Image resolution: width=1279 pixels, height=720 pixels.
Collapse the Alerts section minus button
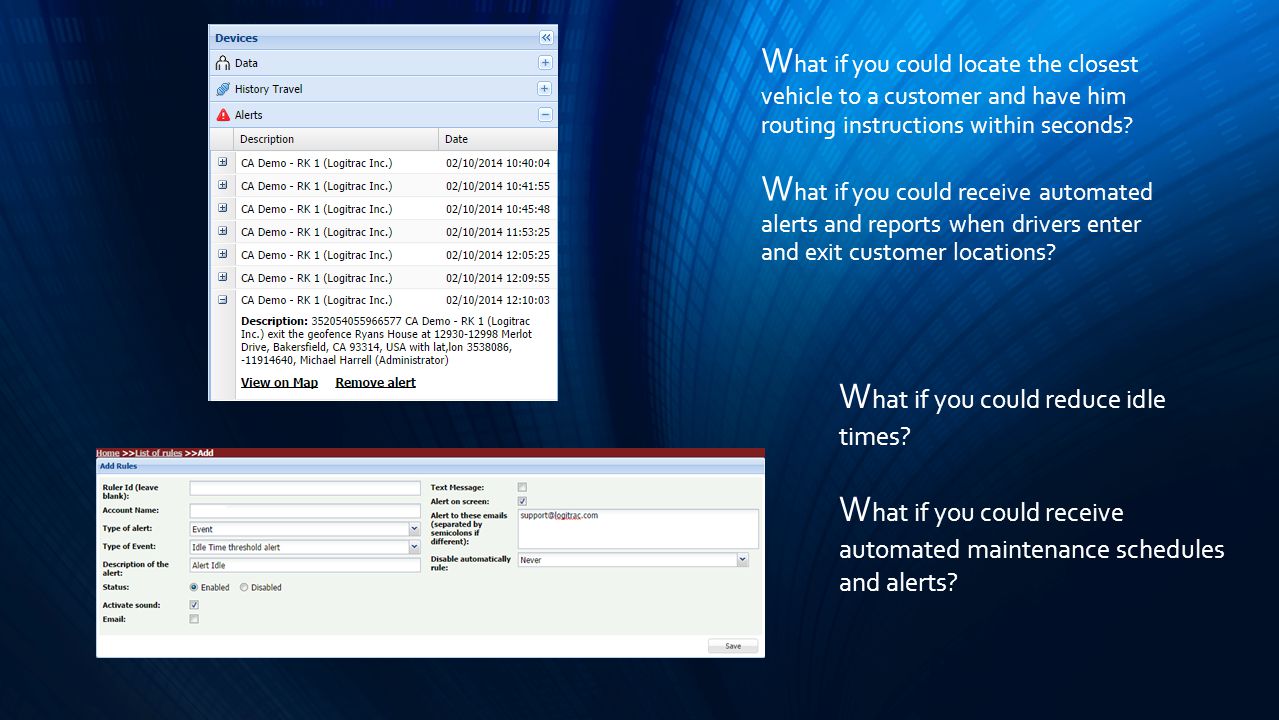[x=545, y=115]
